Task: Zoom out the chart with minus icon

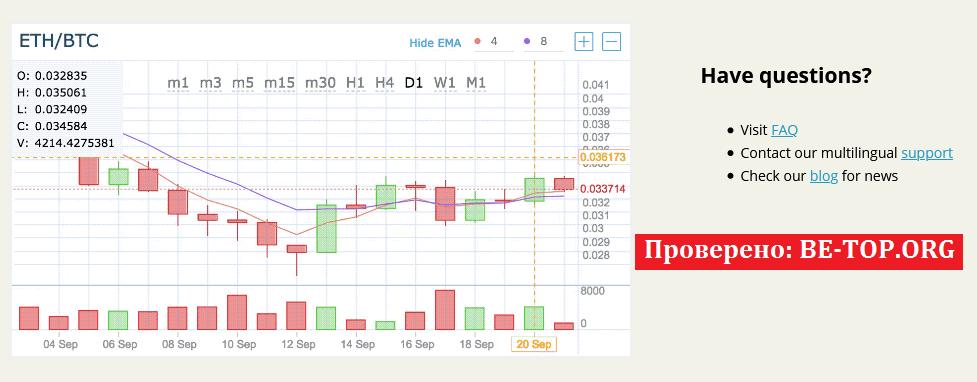Action: (x=612, y=42)
